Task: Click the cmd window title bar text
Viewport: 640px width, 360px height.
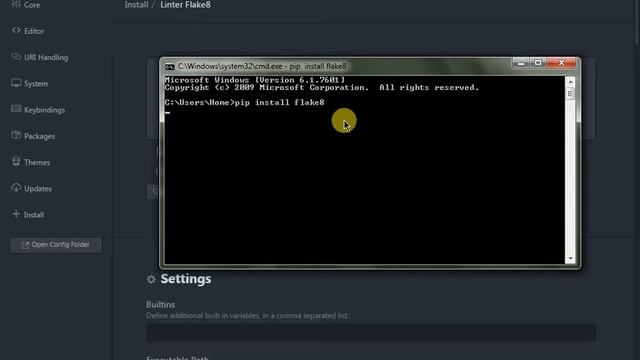Action: click(262, 66)
